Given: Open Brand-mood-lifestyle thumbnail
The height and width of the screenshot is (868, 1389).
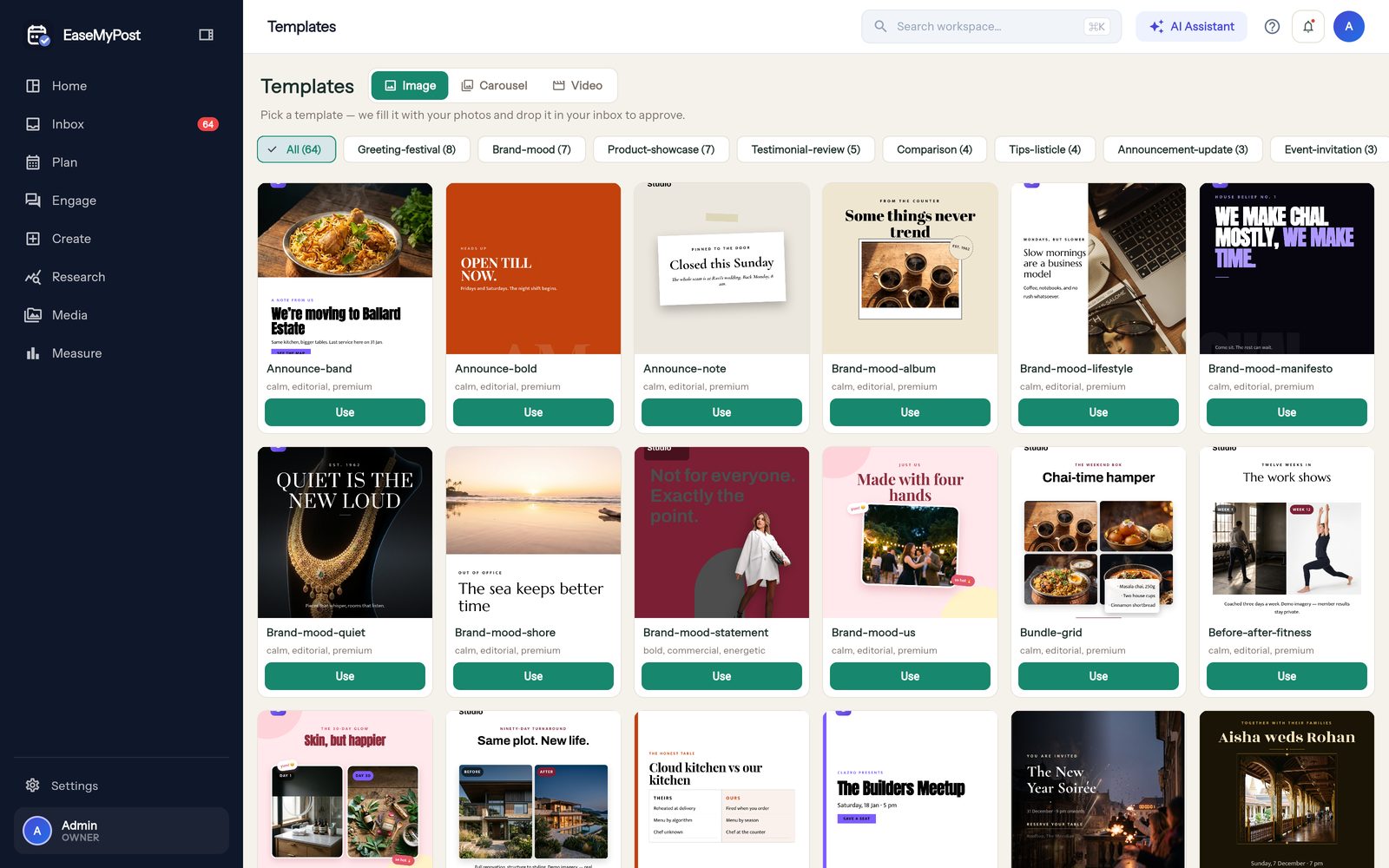Looking at the screenshot, I should 1098,268.
